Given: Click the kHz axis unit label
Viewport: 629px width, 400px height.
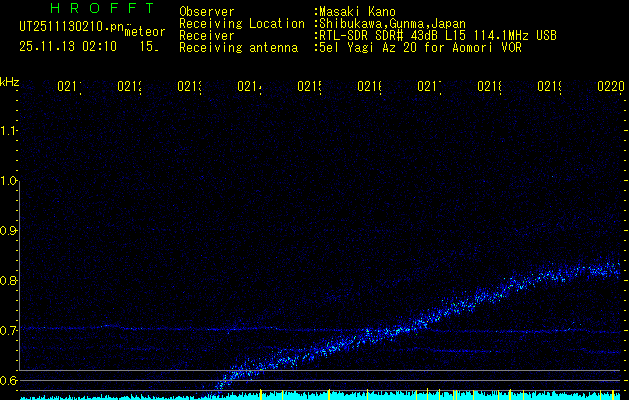Looking at the screenshot, I should pyautogui.click(x=9, y=83).
